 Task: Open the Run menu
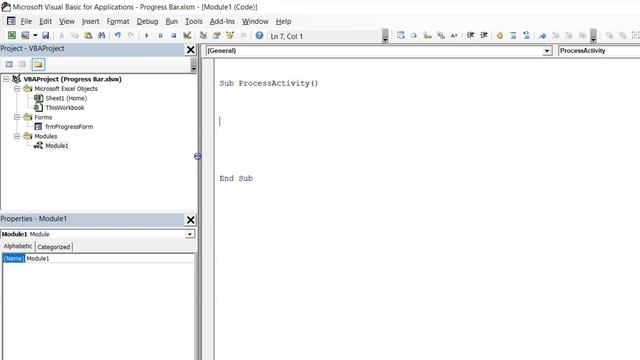click(171, 21)
